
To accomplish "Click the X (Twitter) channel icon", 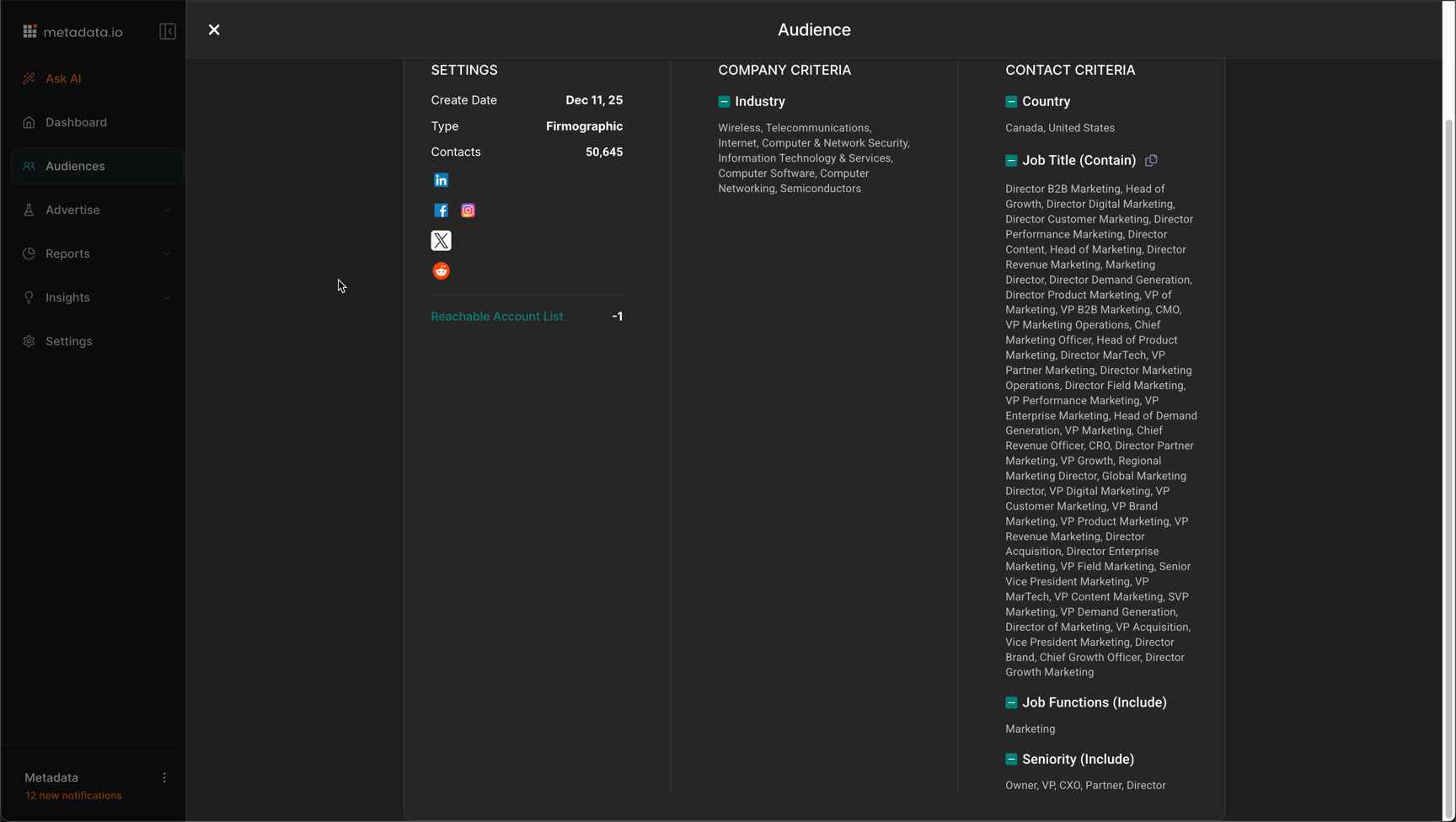I will tap(441, 241).
